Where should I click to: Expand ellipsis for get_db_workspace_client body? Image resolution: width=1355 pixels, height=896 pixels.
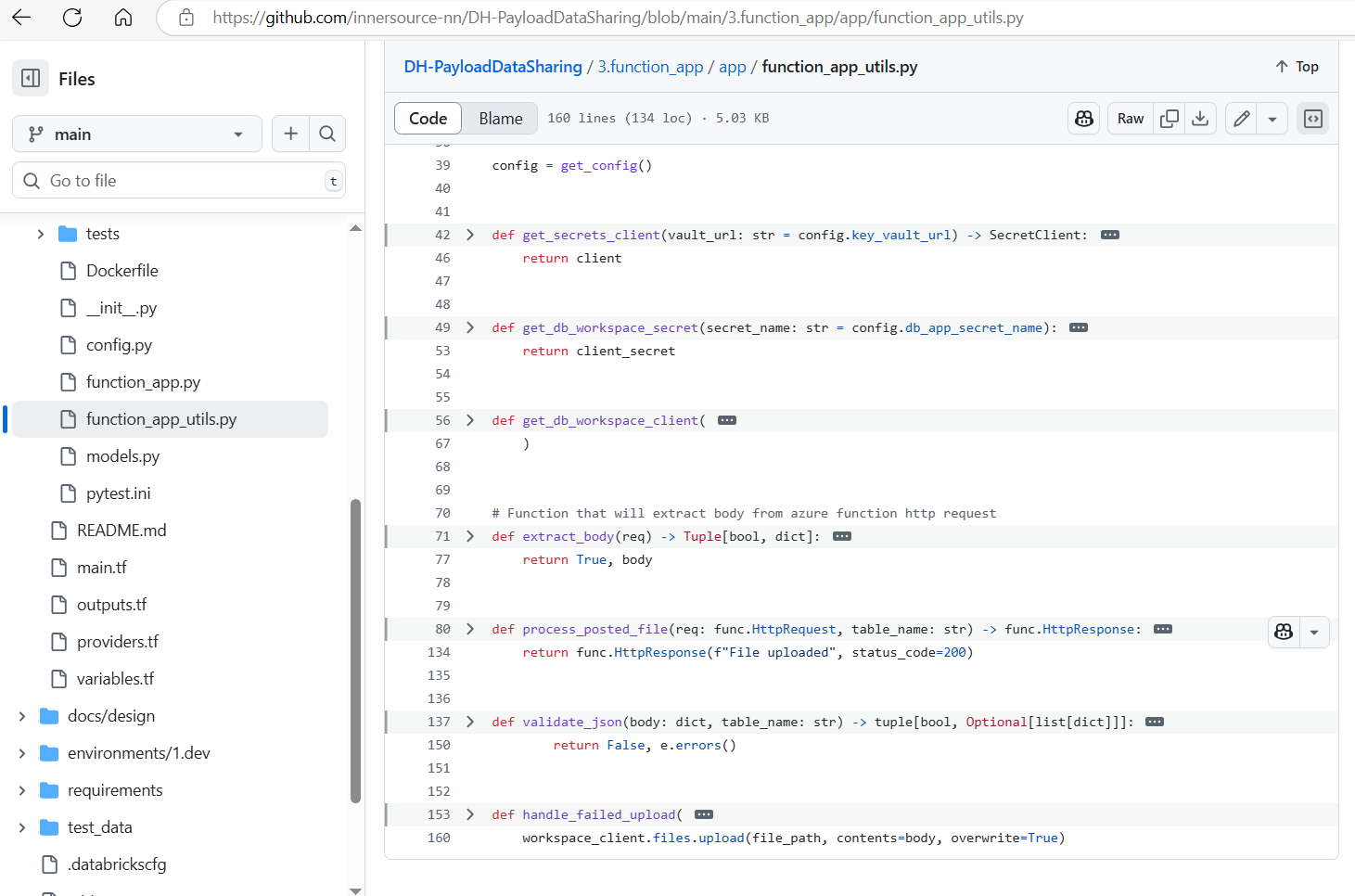pyautogui.click(x=727, y=420)
